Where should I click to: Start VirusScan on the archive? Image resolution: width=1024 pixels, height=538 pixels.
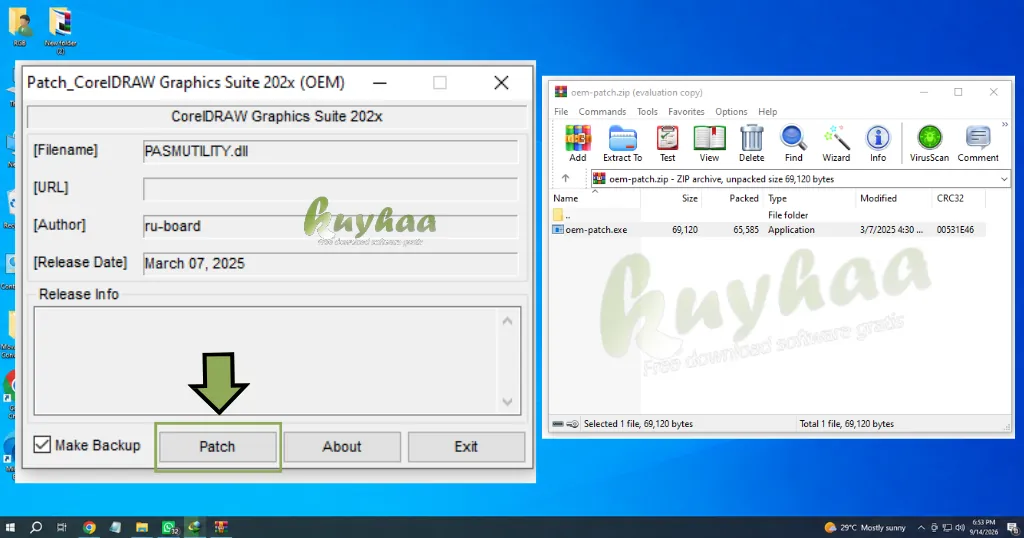point(929,143)
